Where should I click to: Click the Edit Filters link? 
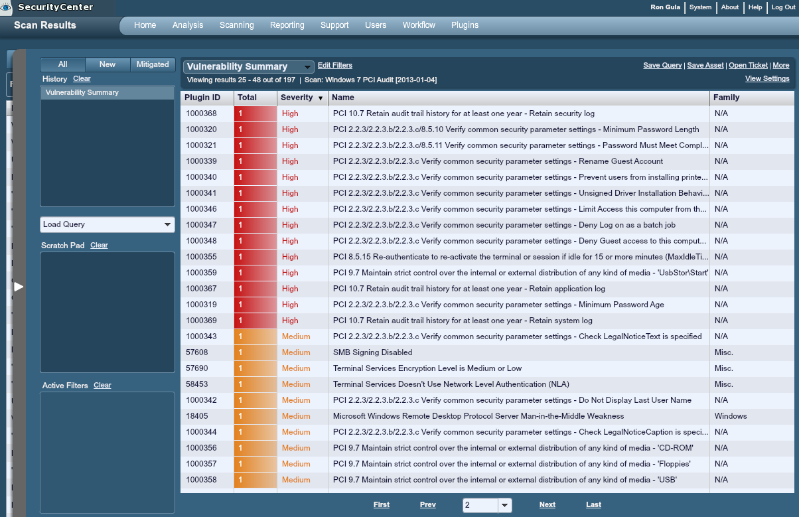(335, 65)
